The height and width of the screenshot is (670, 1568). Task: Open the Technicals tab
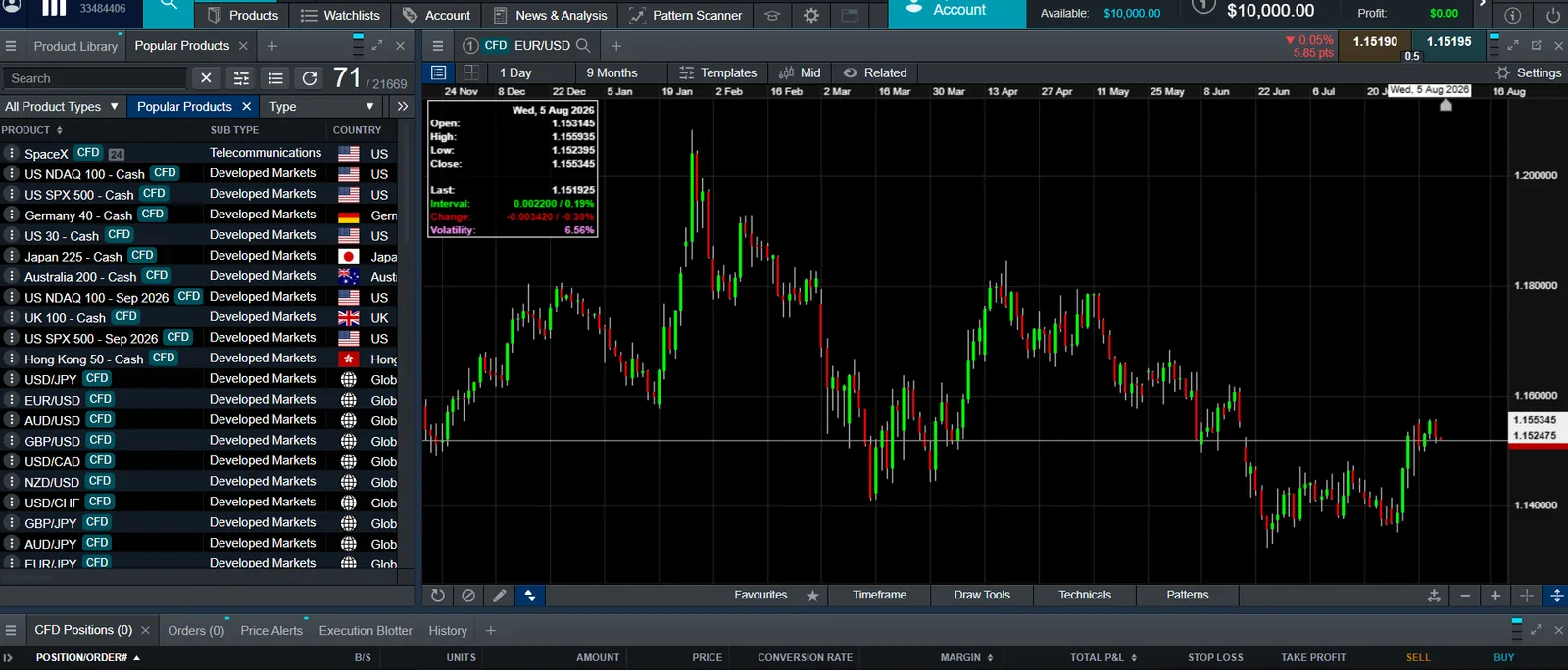click(x=1085, y=595)
